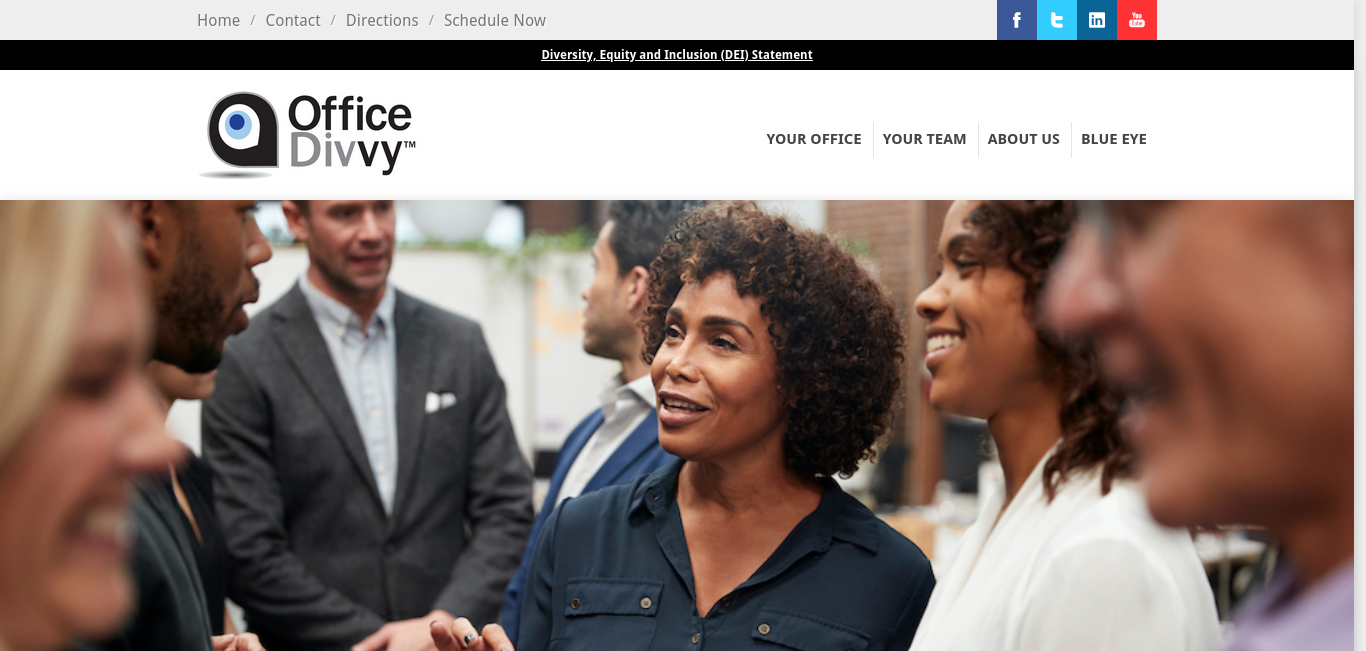Open the Contact page link
This screenshot has width=1366, height=651.
[x=293, y=20]
